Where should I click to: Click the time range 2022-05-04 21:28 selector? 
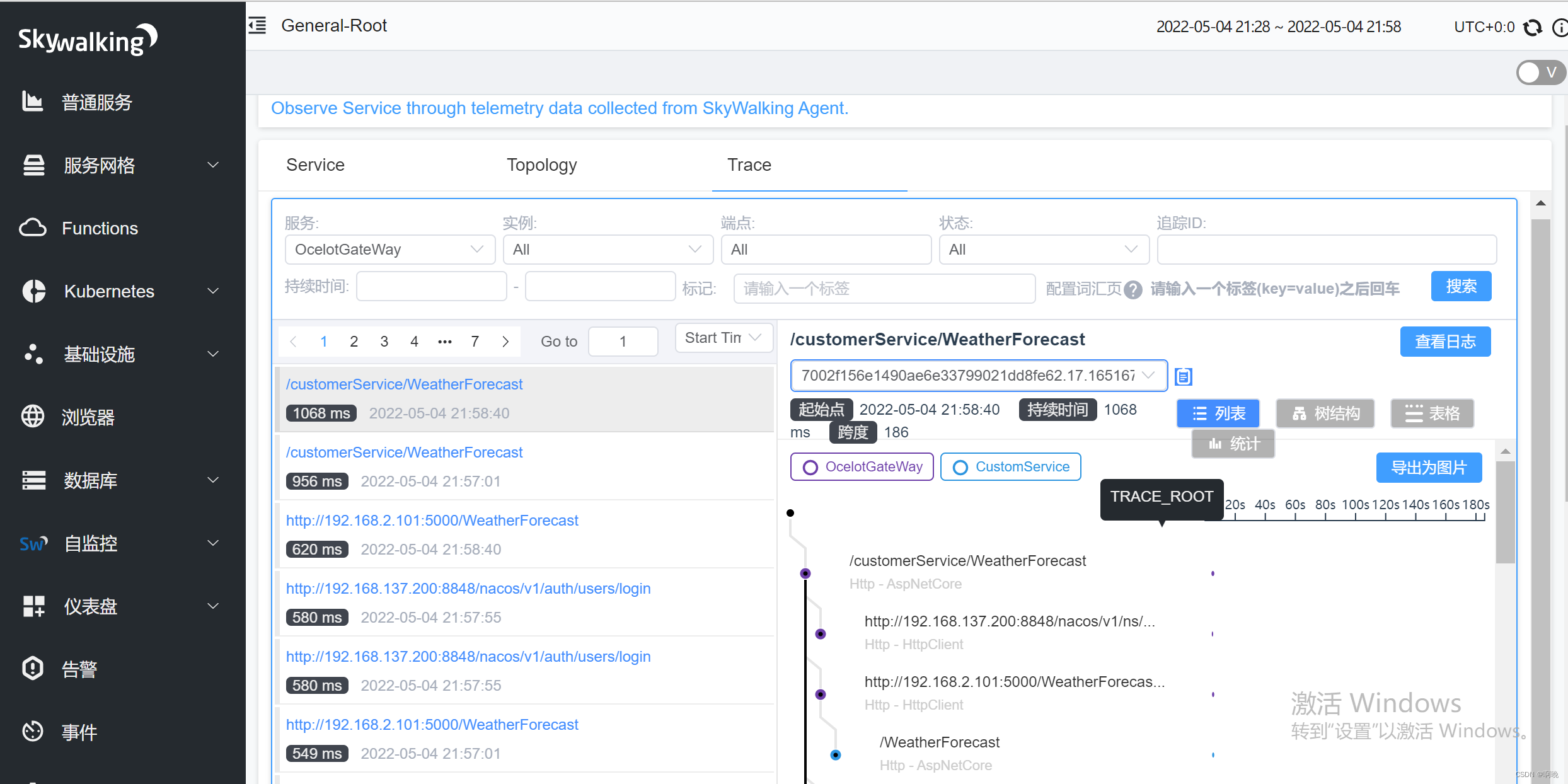tap(1278, 27)
